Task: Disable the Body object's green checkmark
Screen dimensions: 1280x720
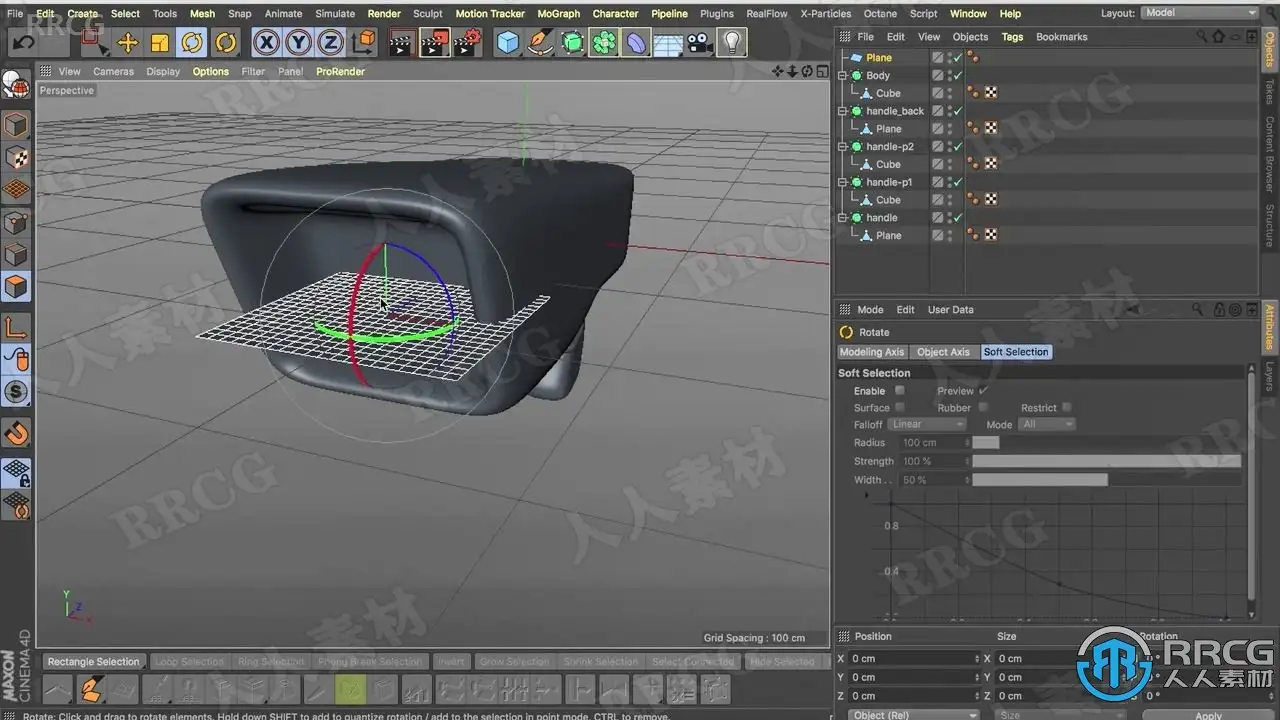Action: 957,76
